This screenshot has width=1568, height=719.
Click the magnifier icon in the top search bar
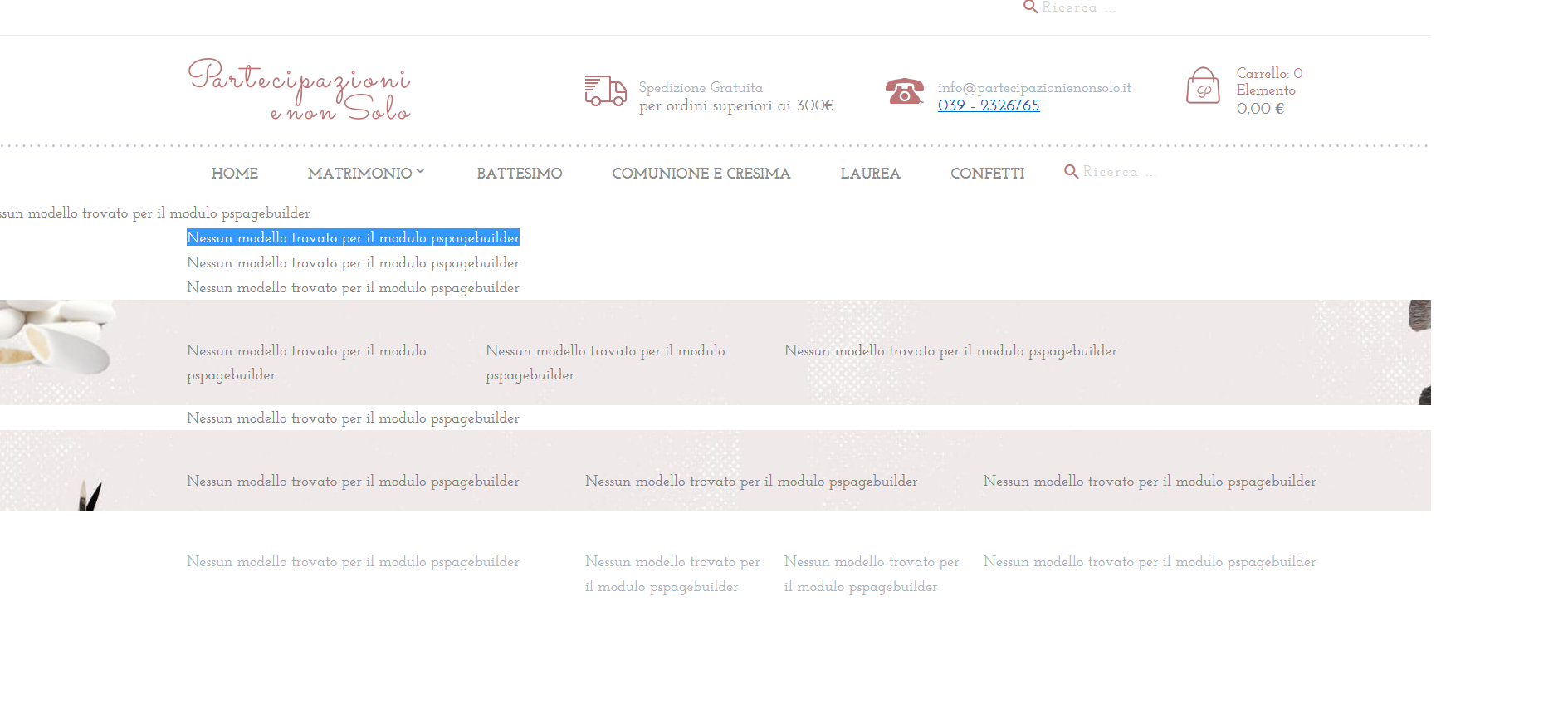click(1030, 7)
